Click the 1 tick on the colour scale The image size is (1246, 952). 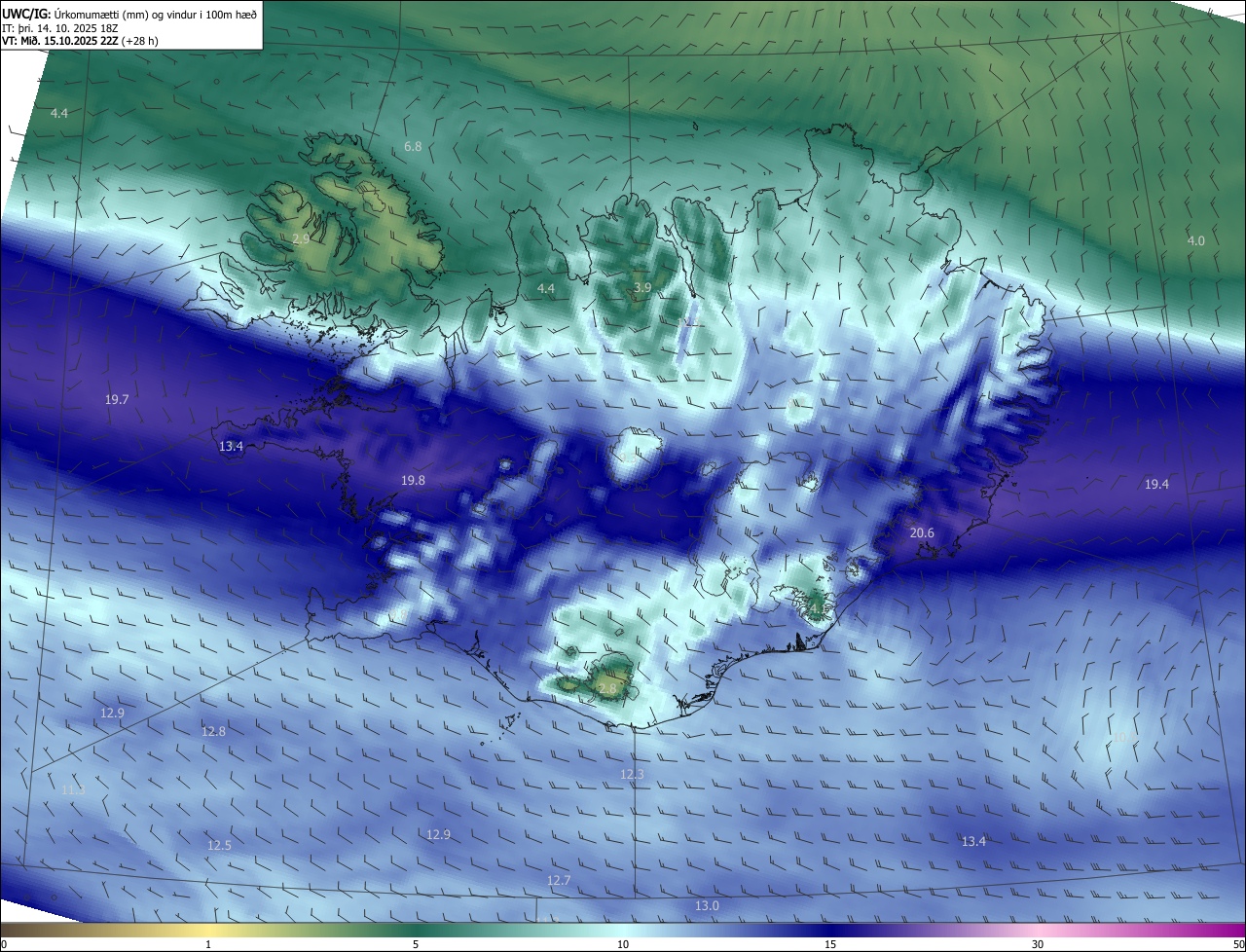(208, 944)
